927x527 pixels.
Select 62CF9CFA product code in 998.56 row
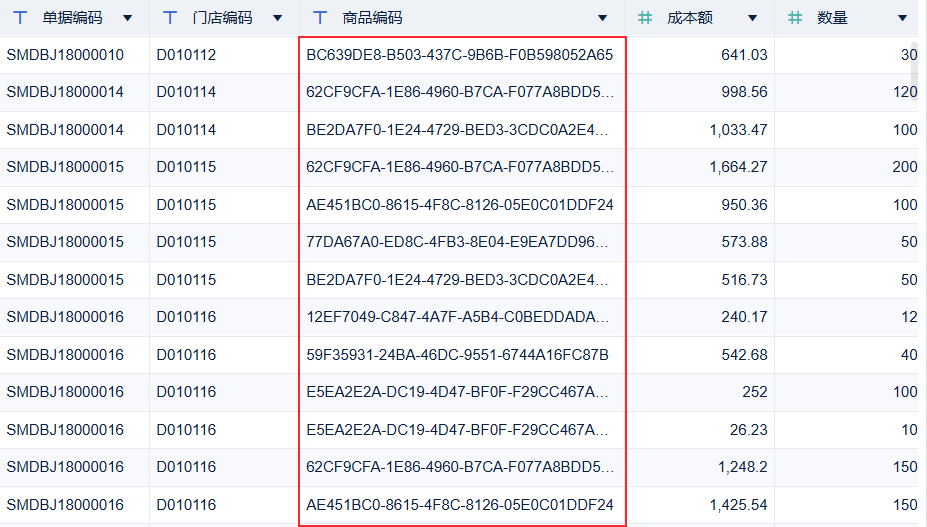pyautogui.click(x=459, y=92)
